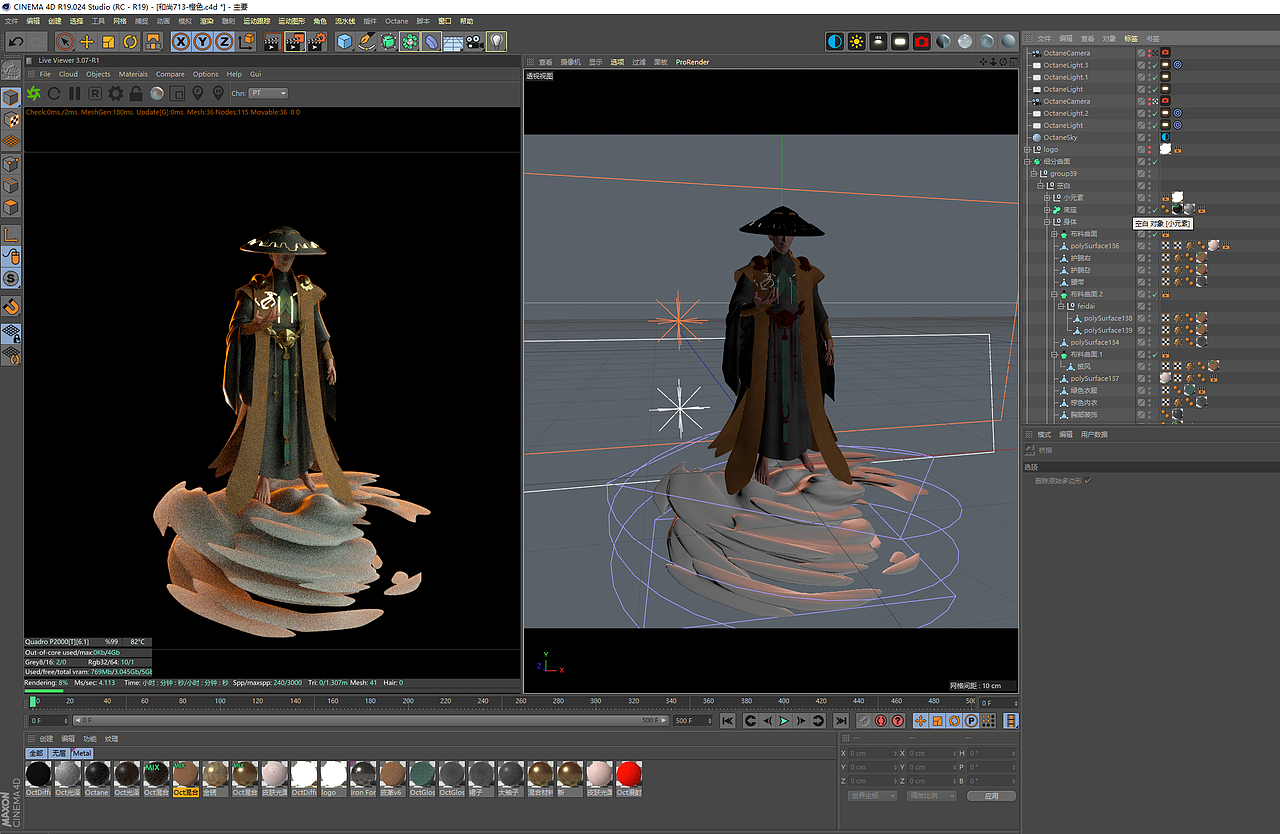Open 缩放比例 dropdown in coordinates panel
Image resolution: width=1280 pixels, height=834 pixels.
click(x=931, y=796)
